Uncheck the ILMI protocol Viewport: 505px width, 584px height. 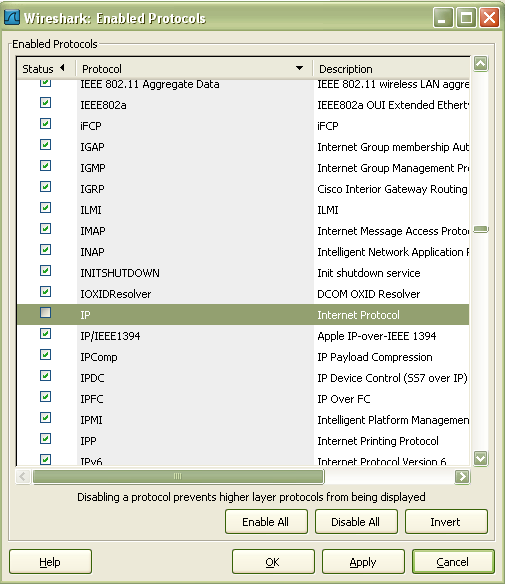point(45,207)
